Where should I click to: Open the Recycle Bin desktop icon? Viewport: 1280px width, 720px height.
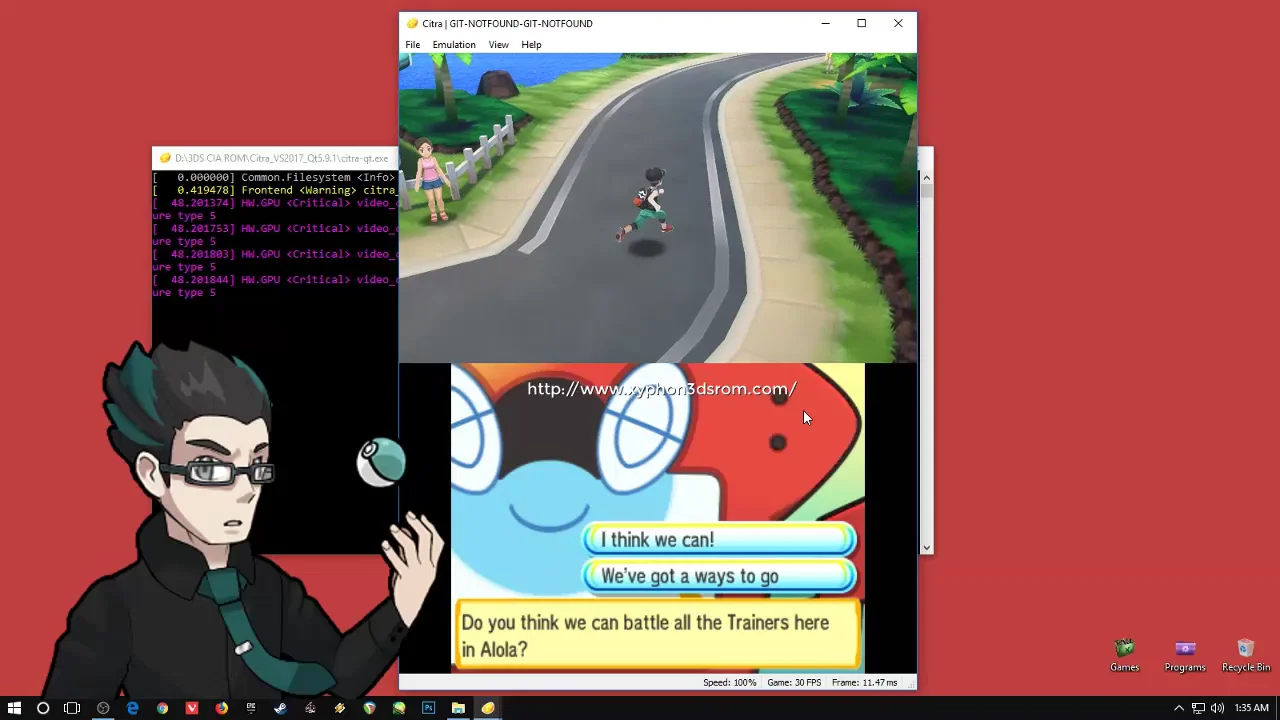click(1246, 655)
